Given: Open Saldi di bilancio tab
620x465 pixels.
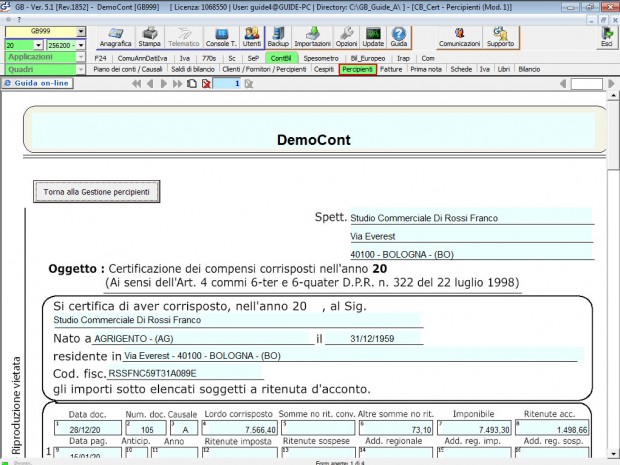Looking at the screenshot, I should tap(193, 69).
